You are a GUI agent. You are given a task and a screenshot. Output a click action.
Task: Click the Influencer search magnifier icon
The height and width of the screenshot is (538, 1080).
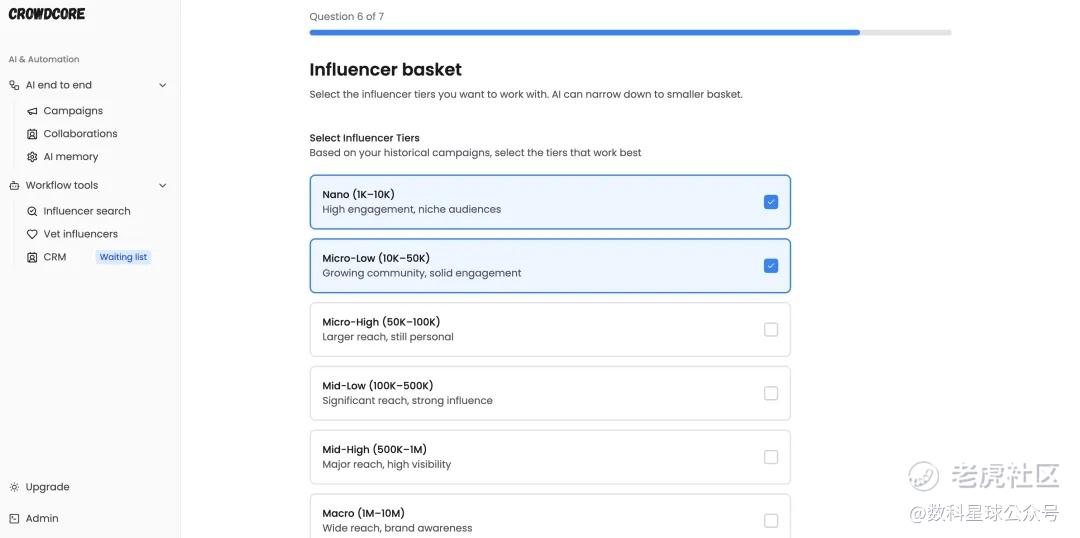tap(32, 211)
